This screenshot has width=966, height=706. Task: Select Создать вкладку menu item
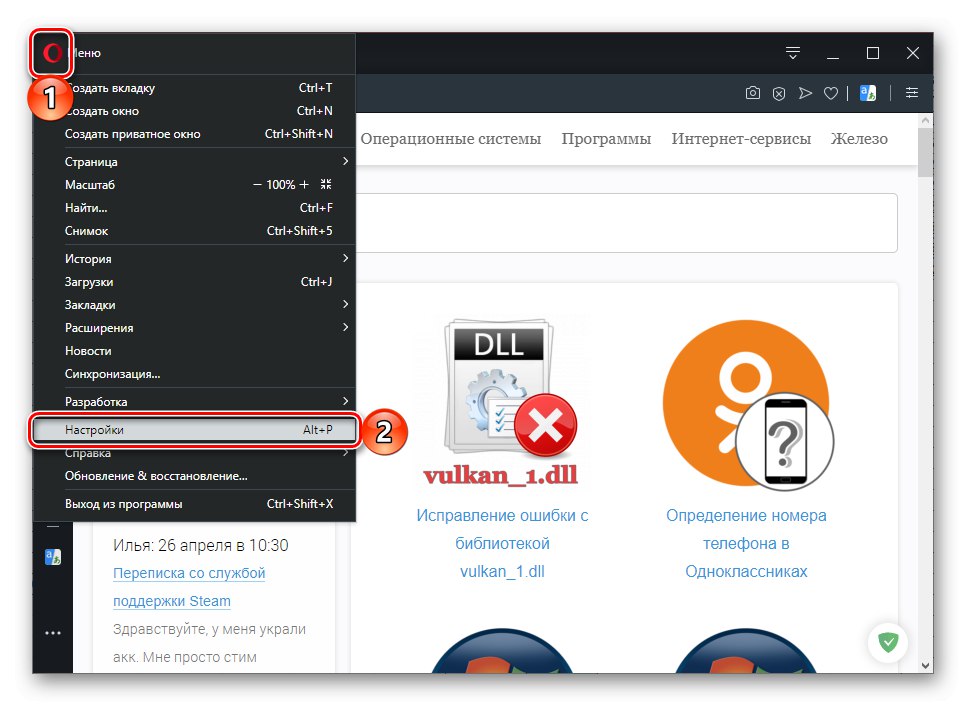pos(194,88)
